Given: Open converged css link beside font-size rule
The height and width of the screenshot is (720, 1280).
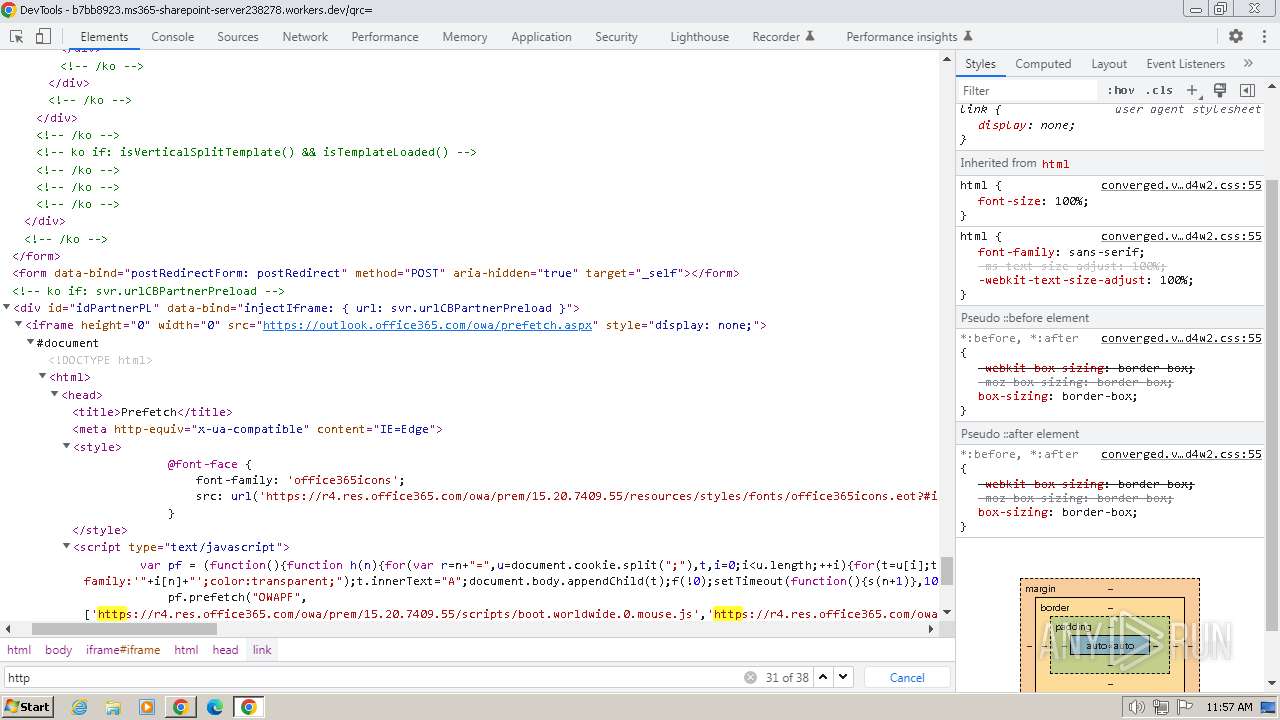Looking at the screenshot, I should tap(1181, 185).
